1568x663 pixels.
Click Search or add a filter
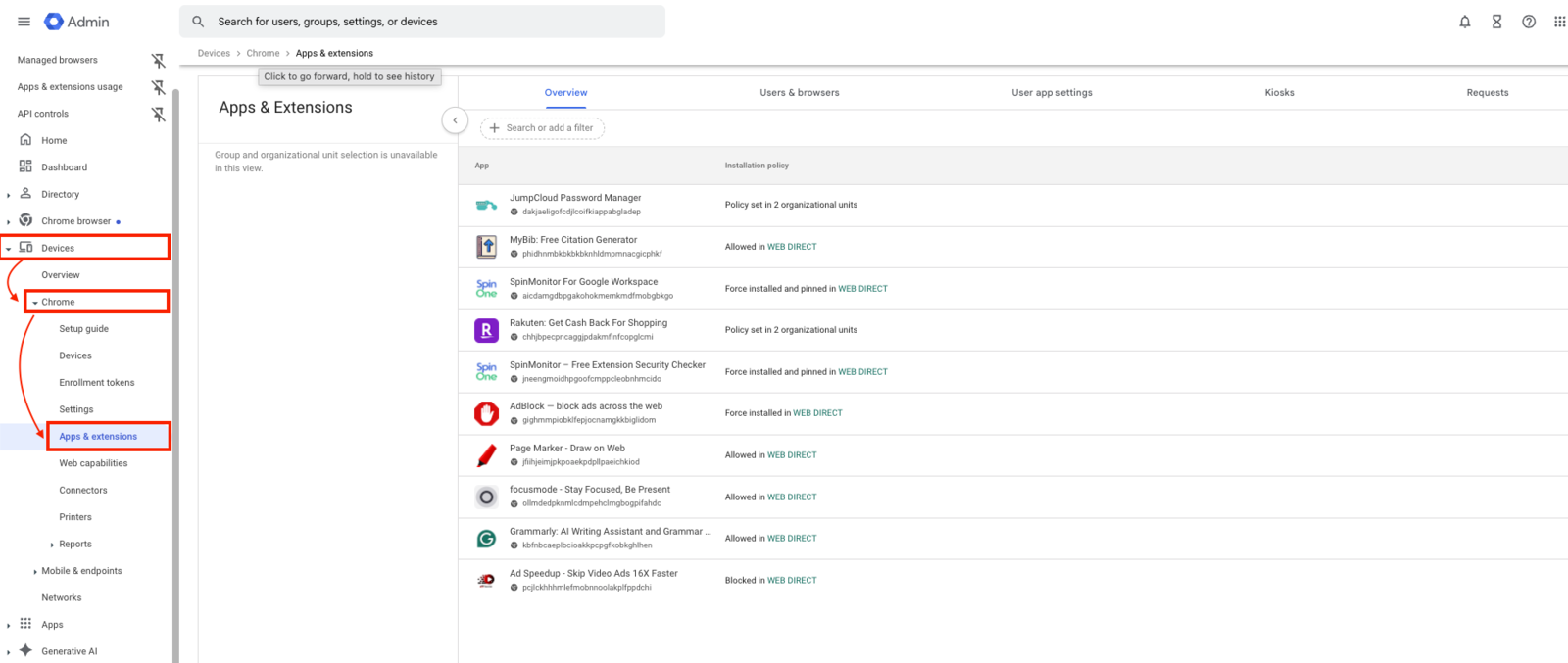coord(542,128)
